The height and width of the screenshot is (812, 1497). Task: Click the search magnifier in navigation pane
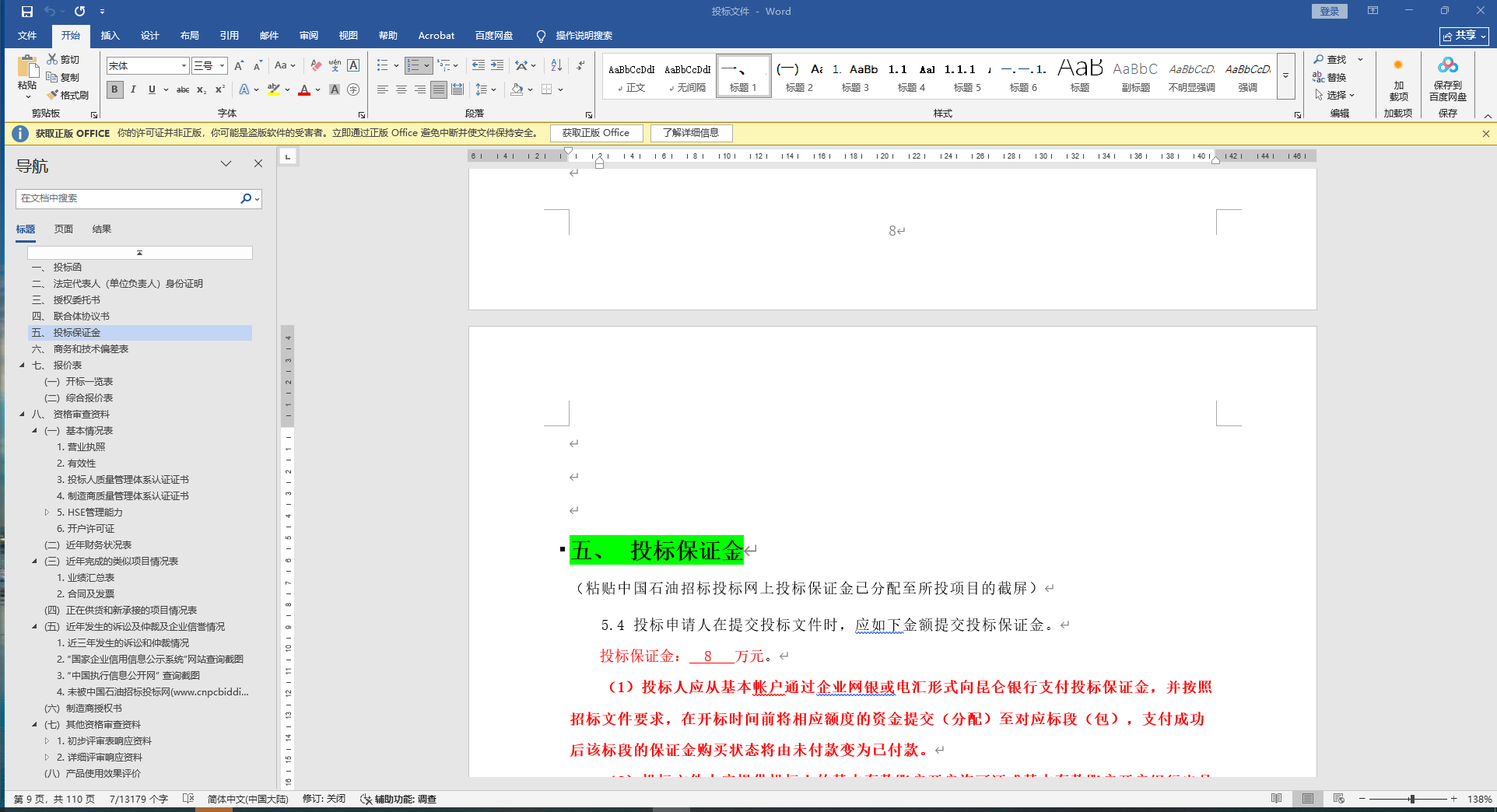click(246, 198)
